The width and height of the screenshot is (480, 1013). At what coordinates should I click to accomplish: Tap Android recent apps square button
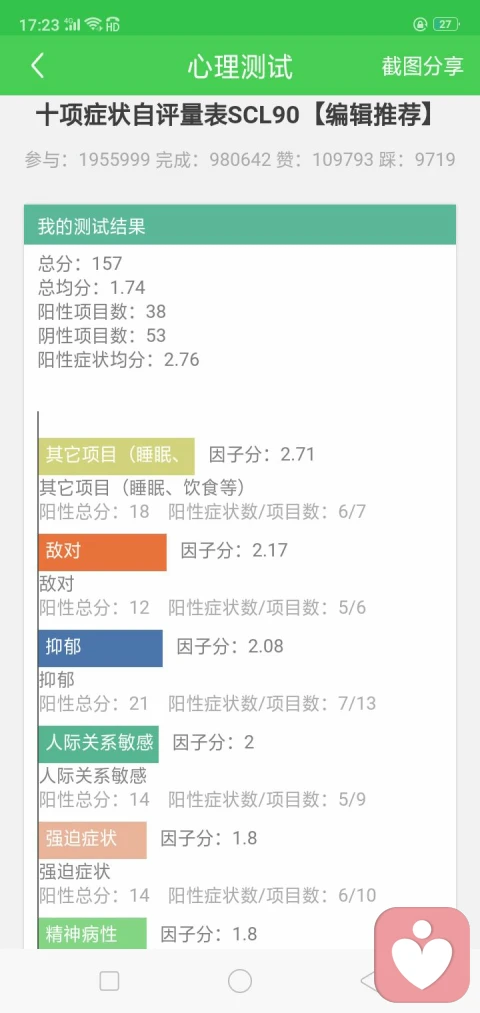point(109,981)
